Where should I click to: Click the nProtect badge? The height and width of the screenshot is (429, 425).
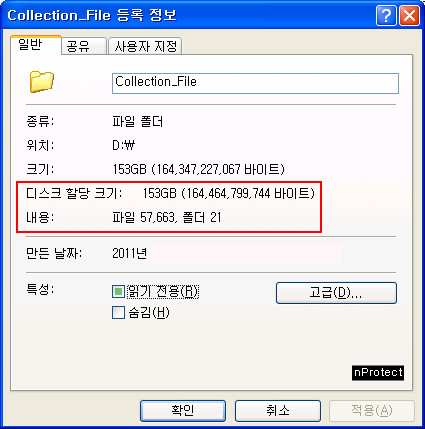point(378,372)
